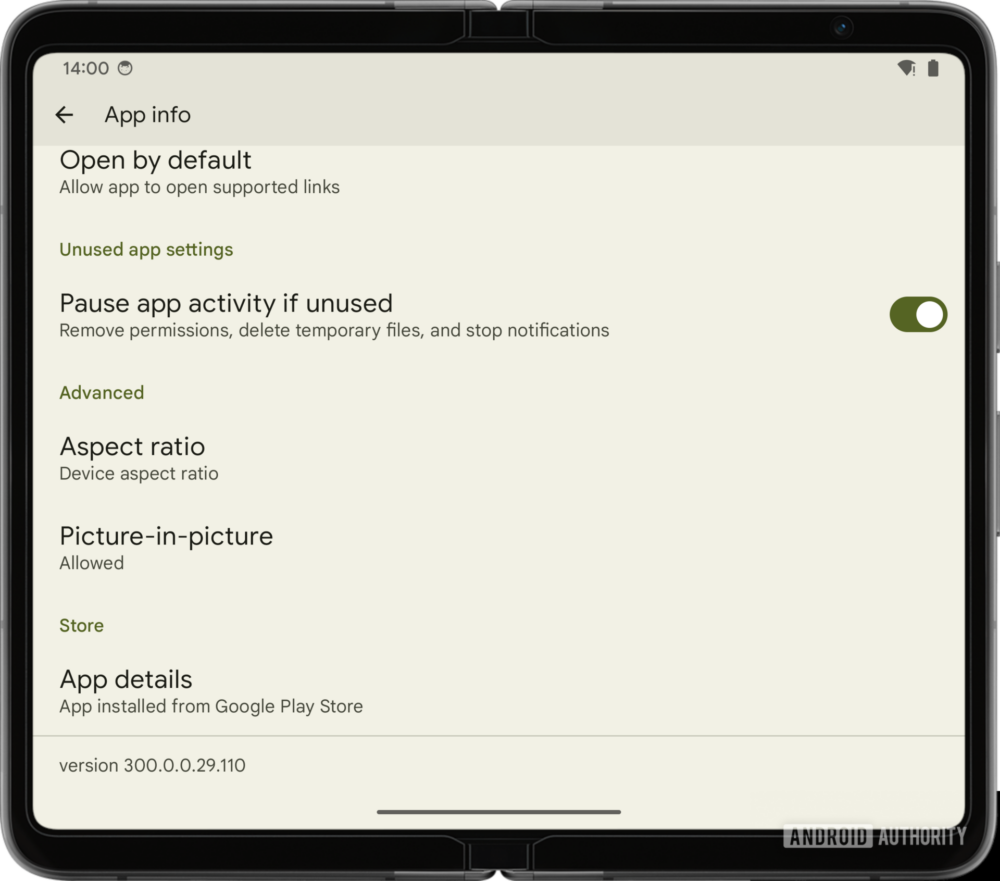Tap the Unused app settings header

pyautogui.click(x=146, y=249)
